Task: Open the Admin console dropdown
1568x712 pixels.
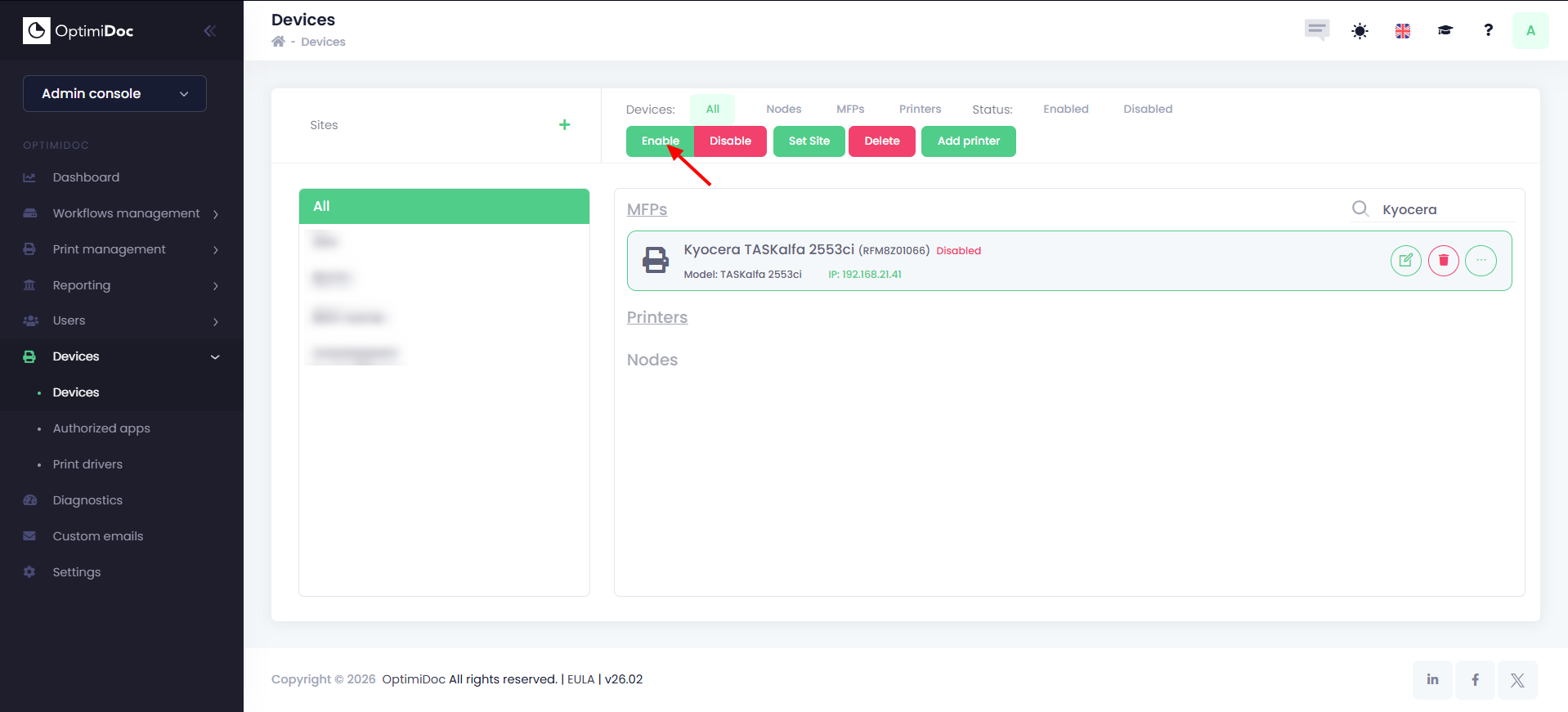Action: [x=114, y=94]
